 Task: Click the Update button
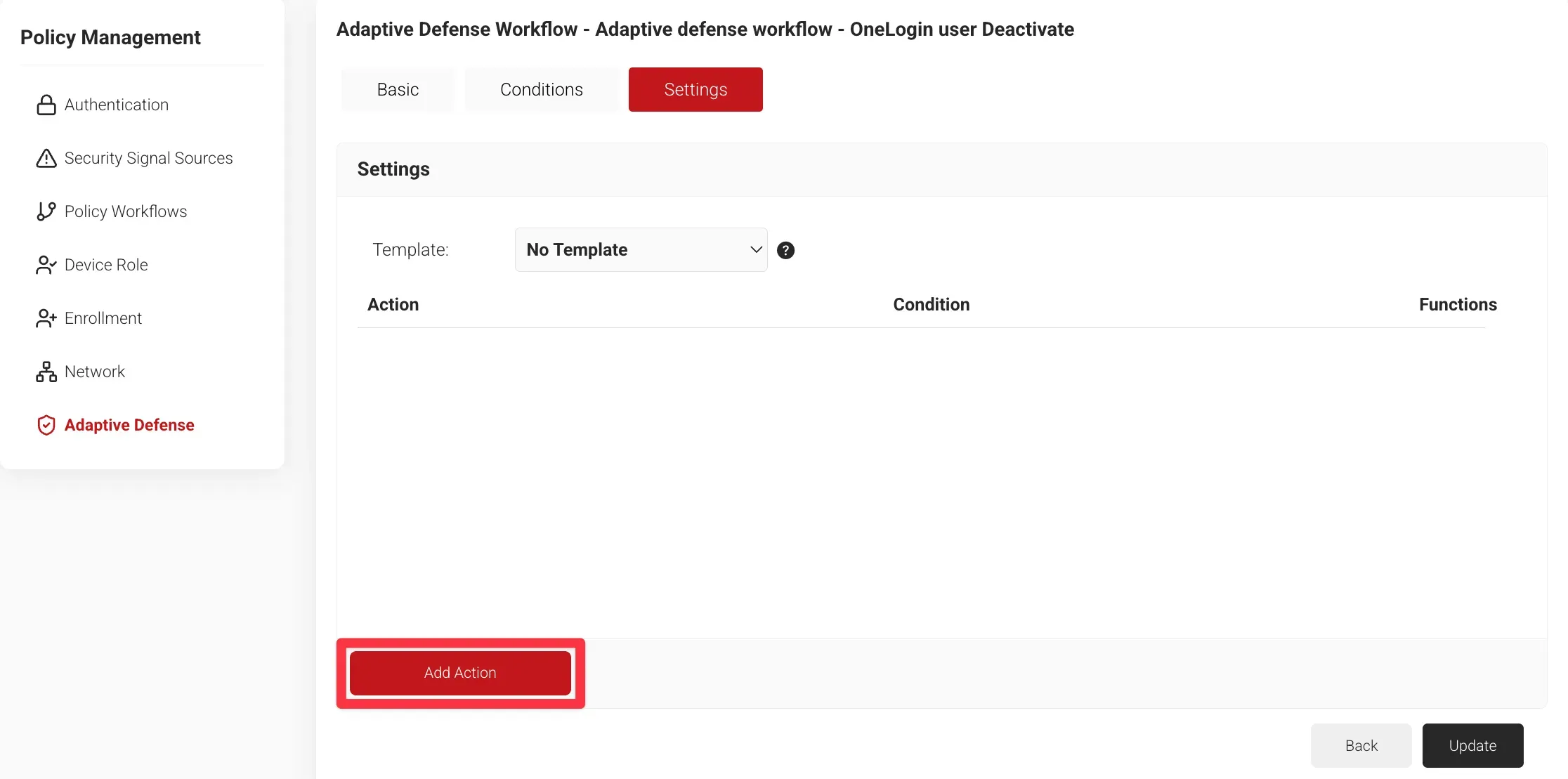1472,745
